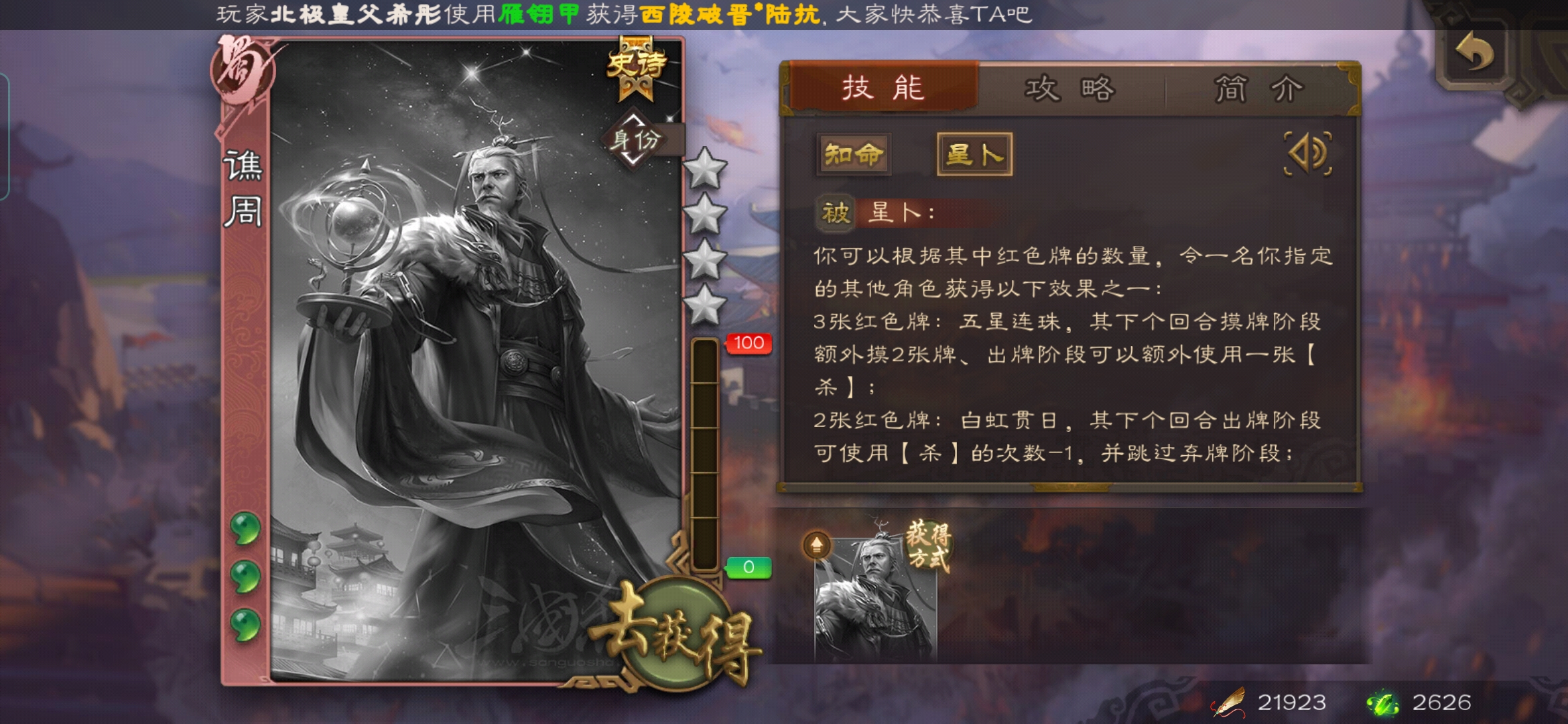The width and height of the screenshot is (1568, 724).
Task: Open the 获得方式 label
Action: pos(929,546)
